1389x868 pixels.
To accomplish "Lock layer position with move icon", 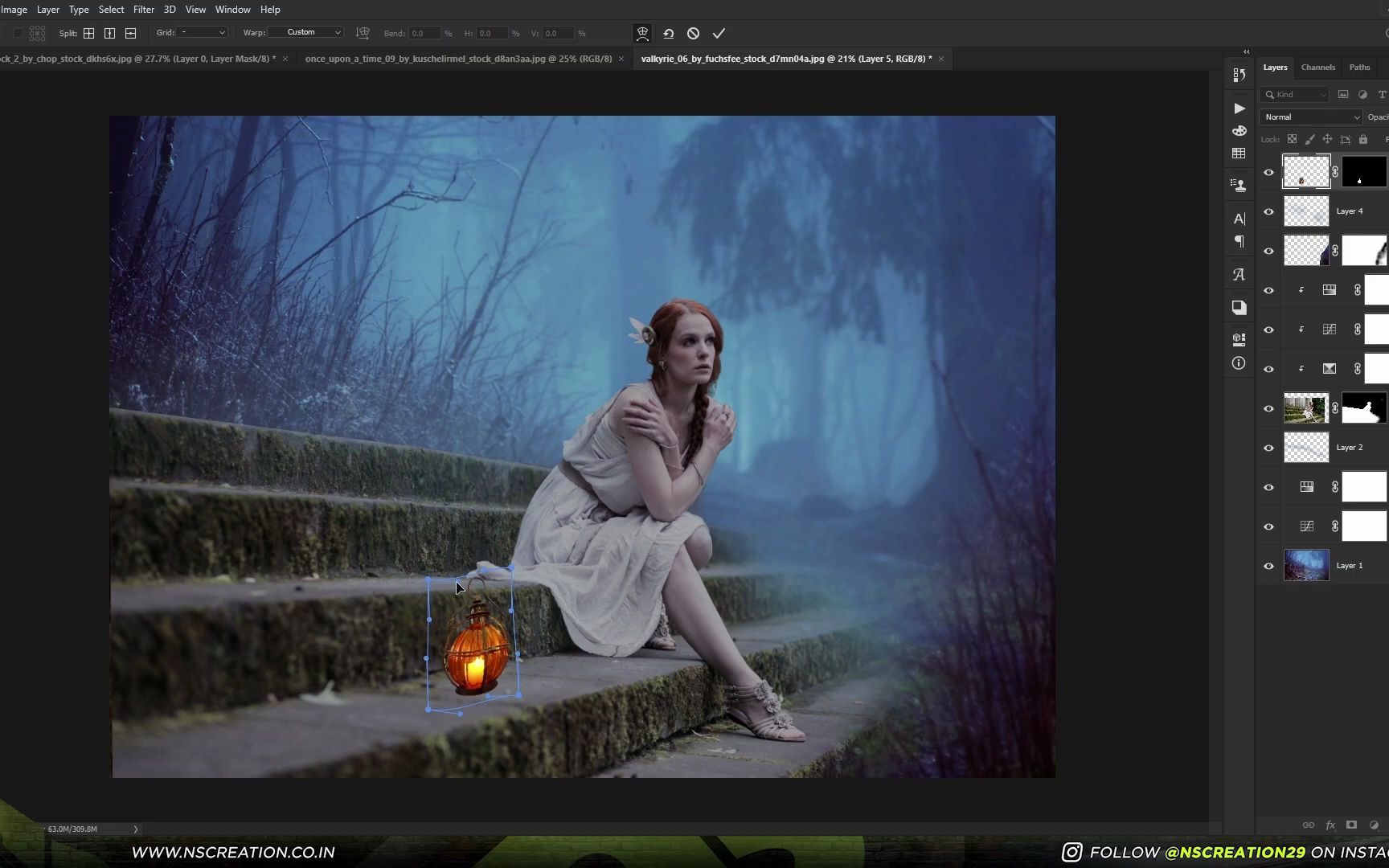I will click(1327, 139).
